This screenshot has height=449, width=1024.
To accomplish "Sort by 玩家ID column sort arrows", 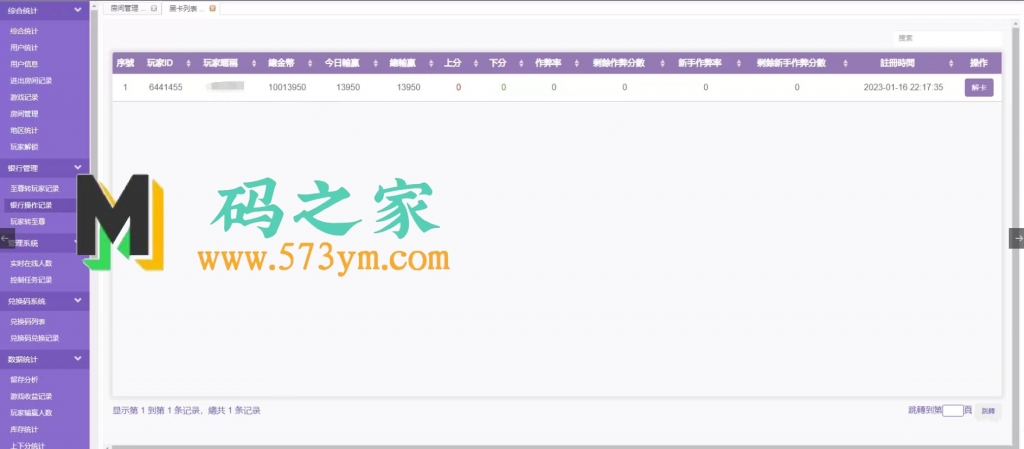I will (188, 63).
